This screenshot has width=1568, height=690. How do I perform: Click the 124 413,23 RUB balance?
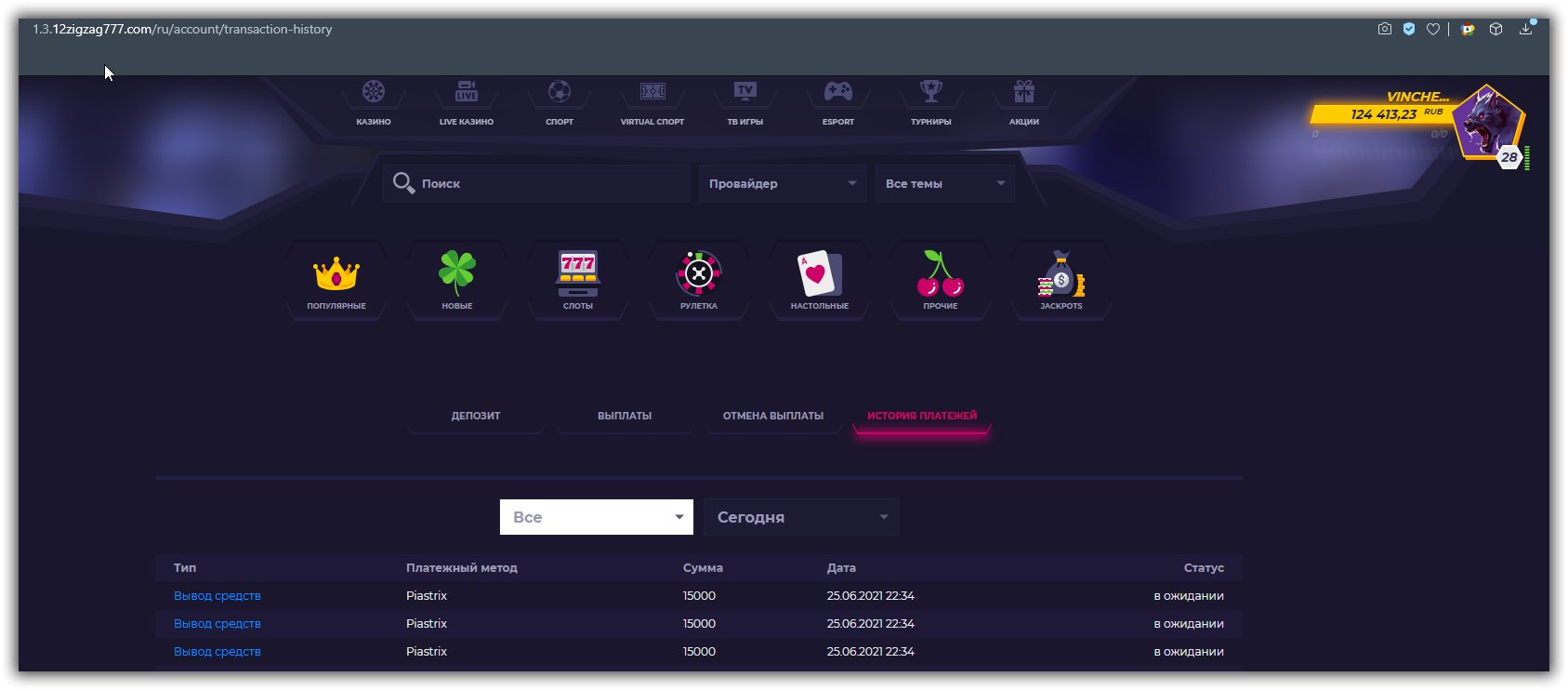point(1396,114)
